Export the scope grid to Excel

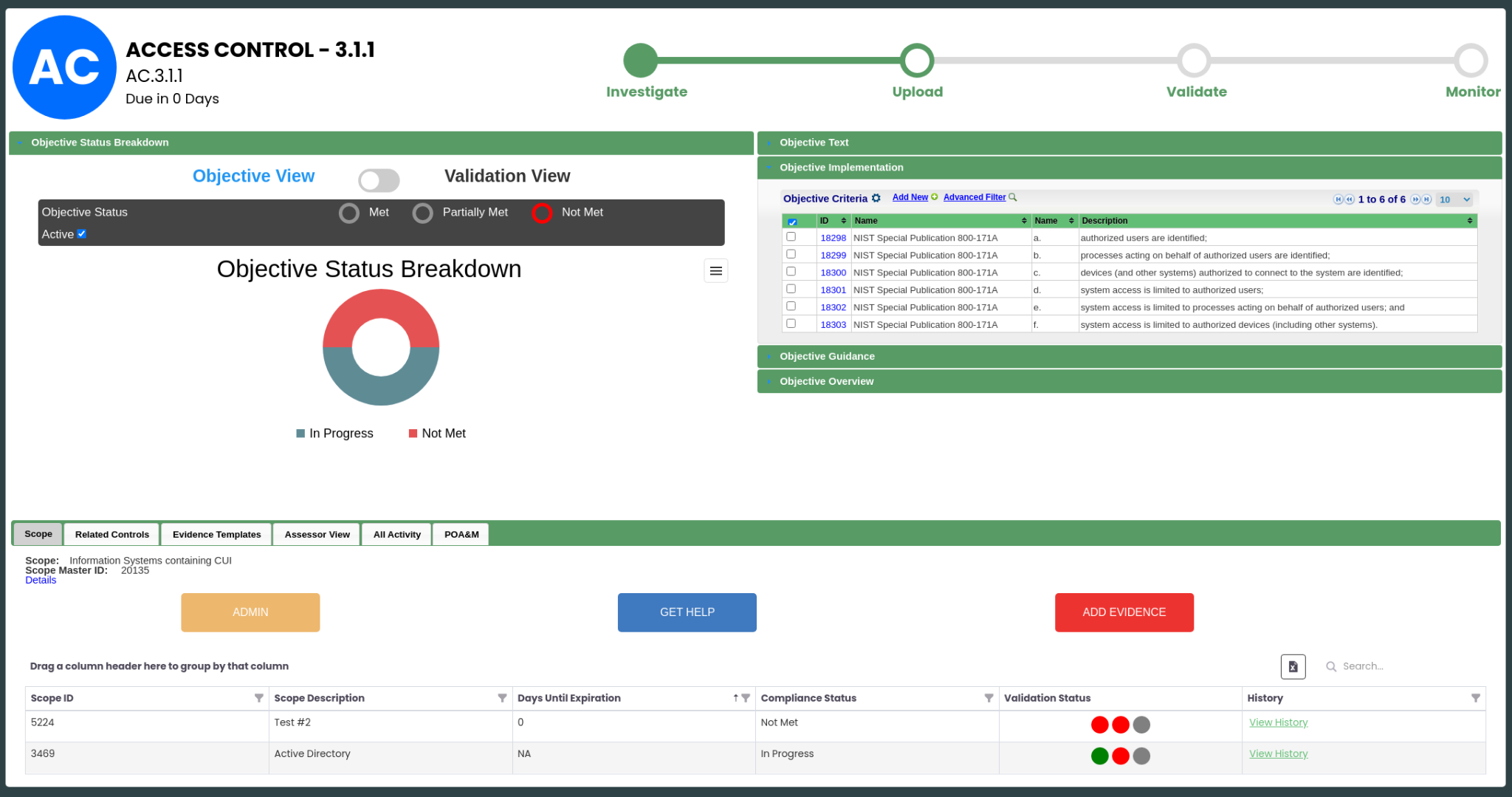1293,666
